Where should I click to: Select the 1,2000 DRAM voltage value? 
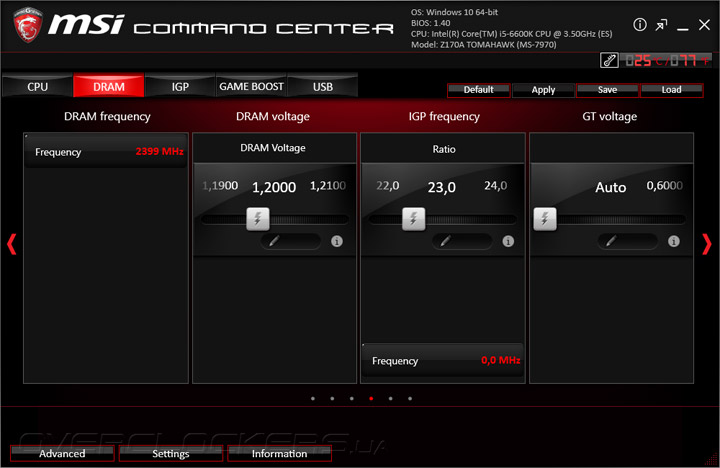click(274, 187)
